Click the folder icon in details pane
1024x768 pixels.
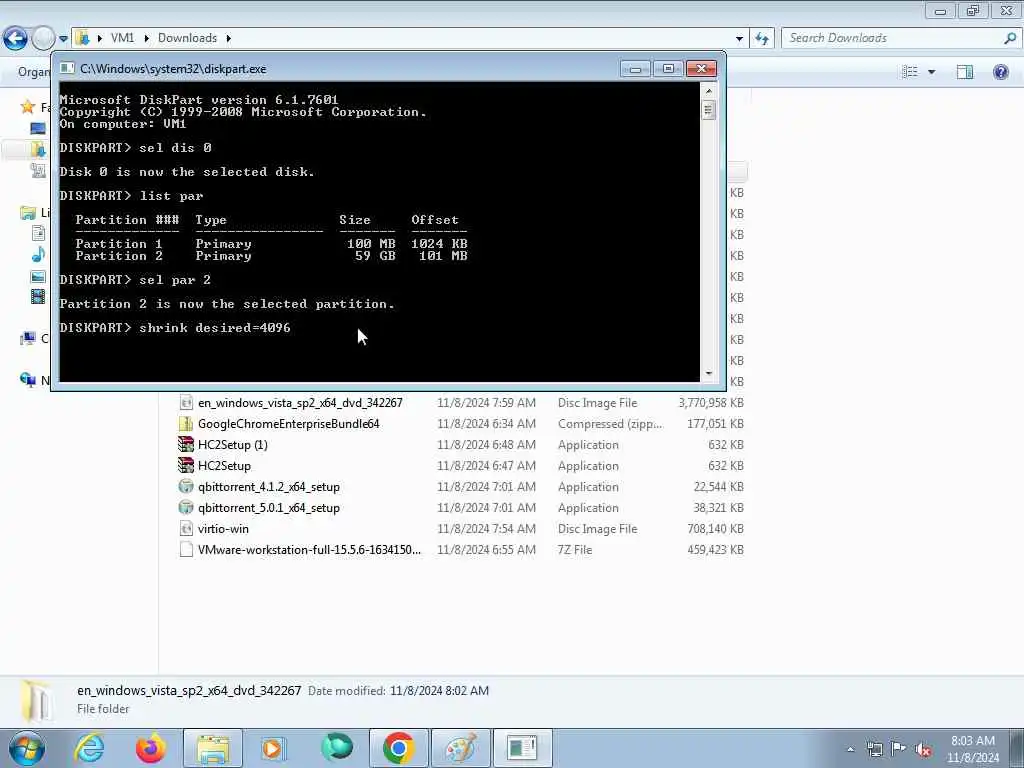[37, 700]
